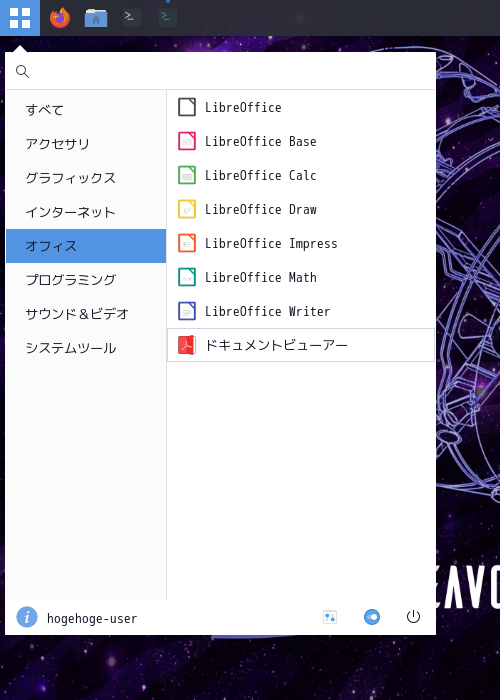The height and width of the screenshot is (700, 500).
Task: Click the LibreOffice Base label
Action: 261,141
